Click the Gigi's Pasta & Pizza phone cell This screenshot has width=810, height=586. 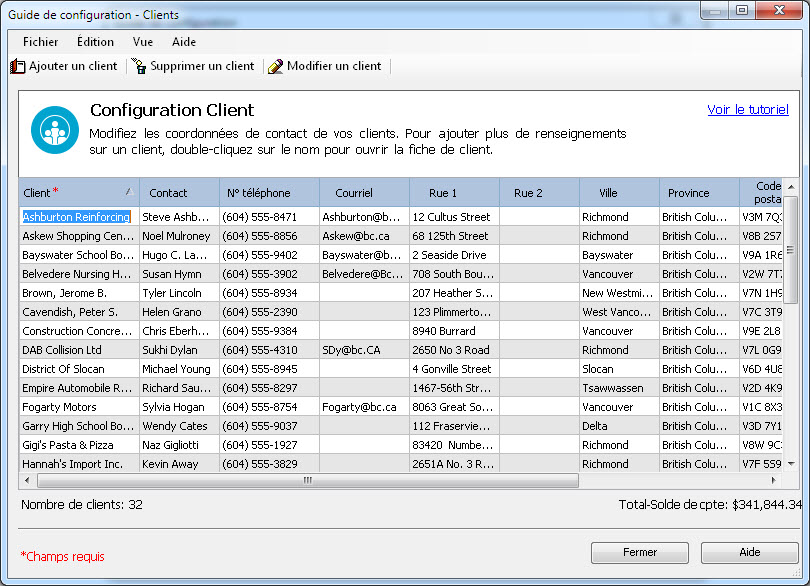pyautogui.click(x=259, y=445)
